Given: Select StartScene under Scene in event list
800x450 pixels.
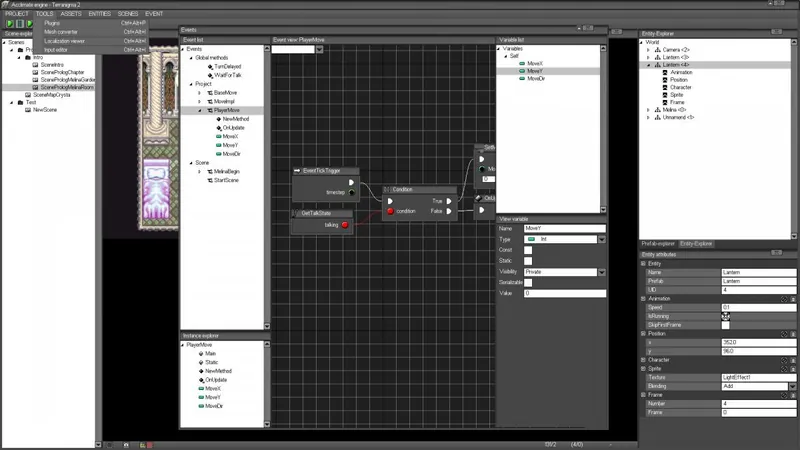Looking at the screenshot, I should click(x=226, y=180).
